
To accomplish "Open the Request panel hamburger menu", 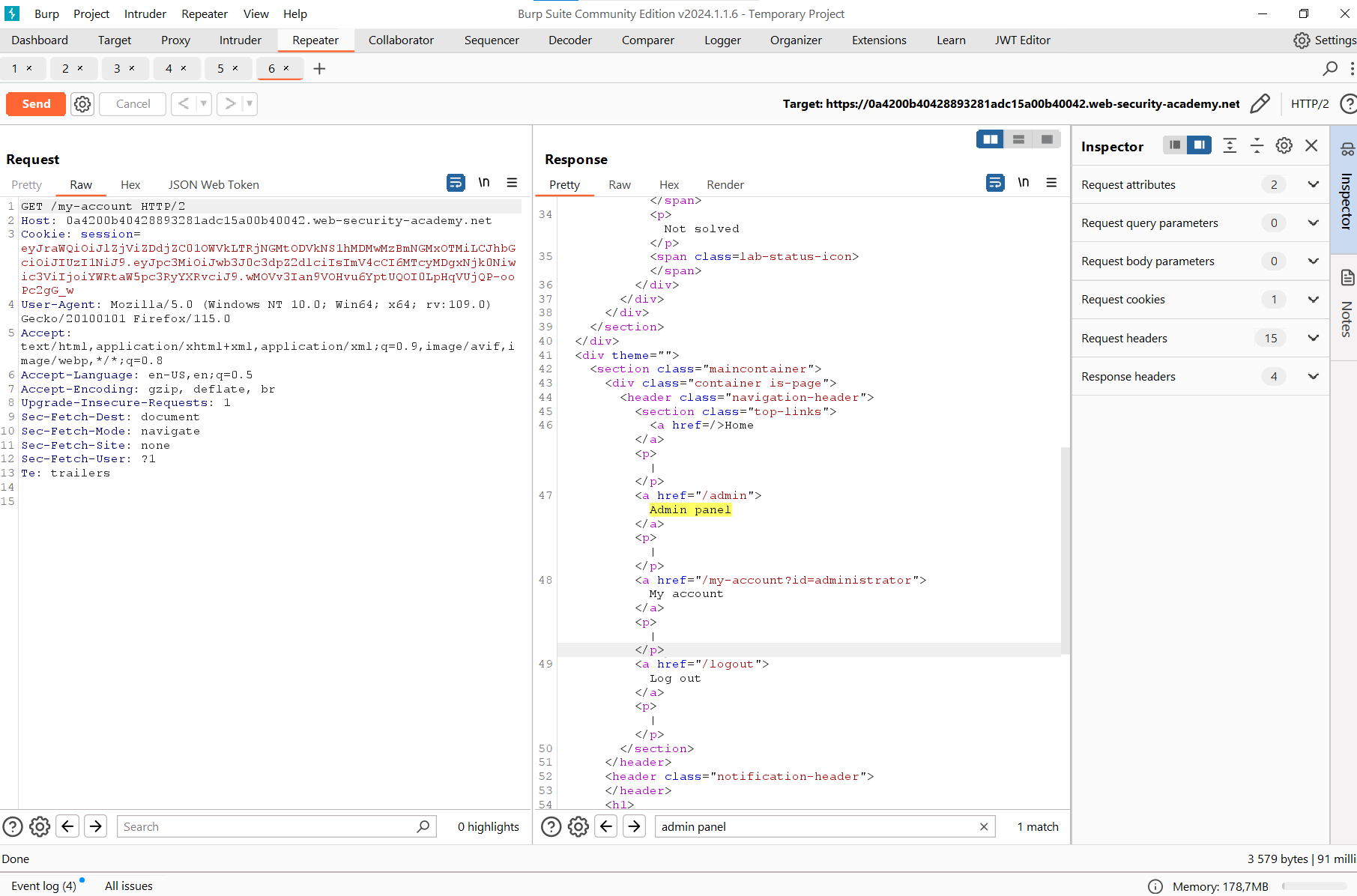I will pyautogui.click(x=512, y=183).
